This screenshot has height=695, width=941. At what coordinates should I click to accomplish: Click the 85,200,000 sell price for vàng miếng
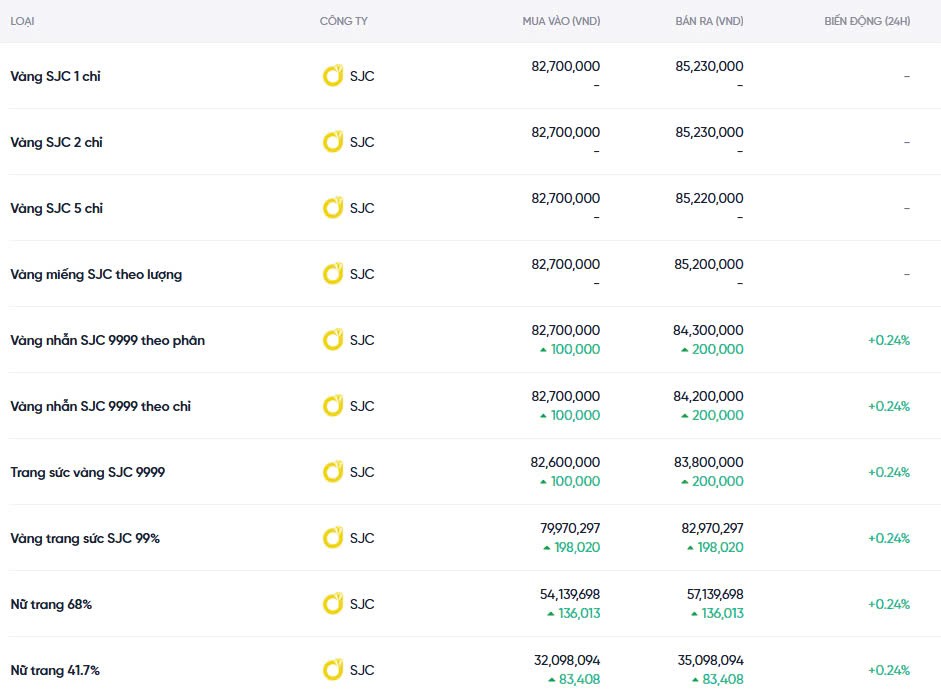pyautogui.click(x=709, y=264)
